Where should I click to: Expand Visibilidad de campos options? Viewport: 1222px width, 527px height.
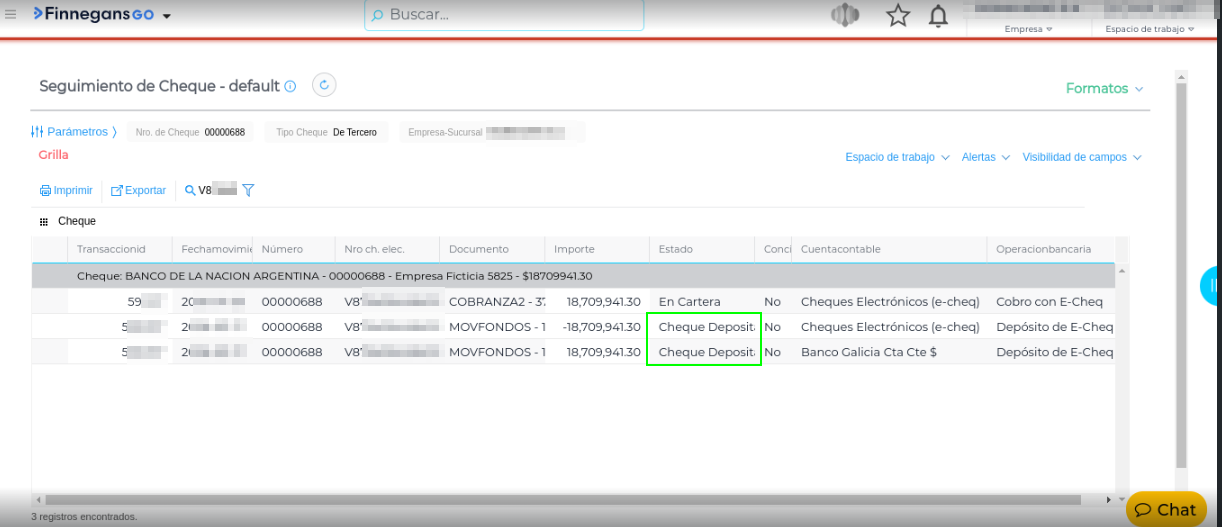[x=1081, y=157]
